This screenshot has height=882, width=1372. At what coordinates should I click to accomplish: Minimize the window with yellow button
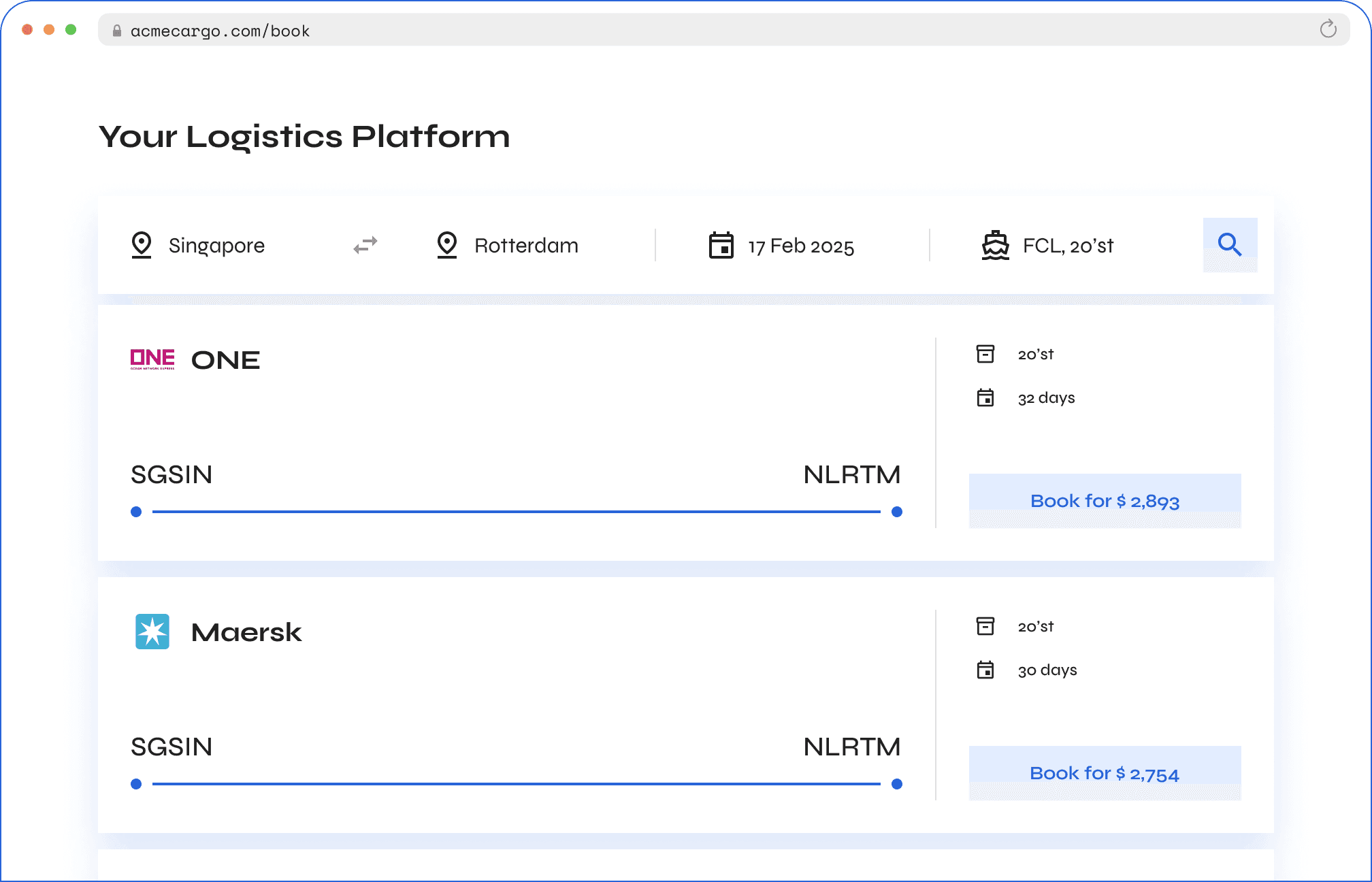point(49,29)
